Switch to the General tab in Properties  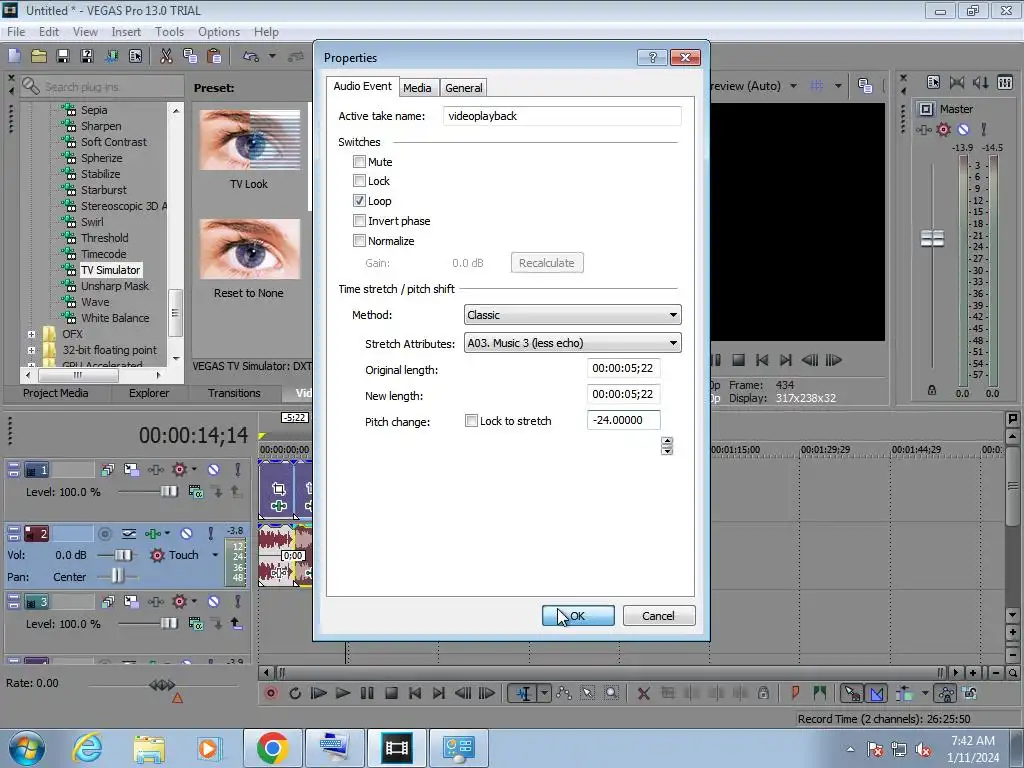point(464,88)
